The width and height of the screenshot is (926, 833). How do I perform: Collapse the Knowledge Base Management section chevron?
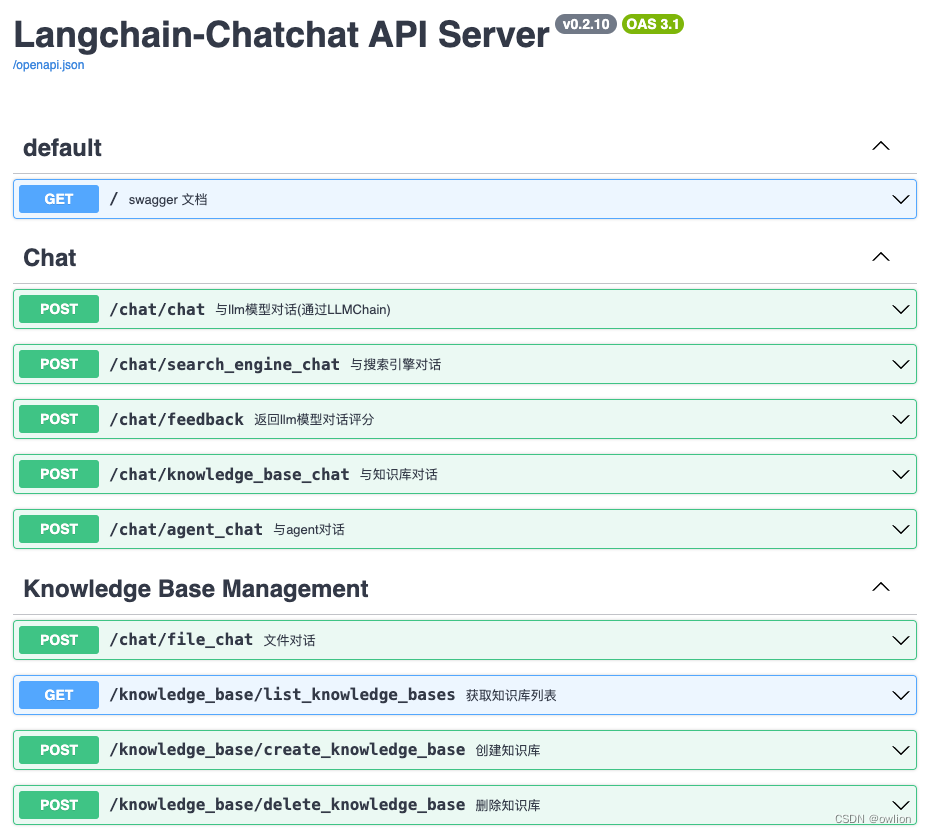(x=881, y=586)
